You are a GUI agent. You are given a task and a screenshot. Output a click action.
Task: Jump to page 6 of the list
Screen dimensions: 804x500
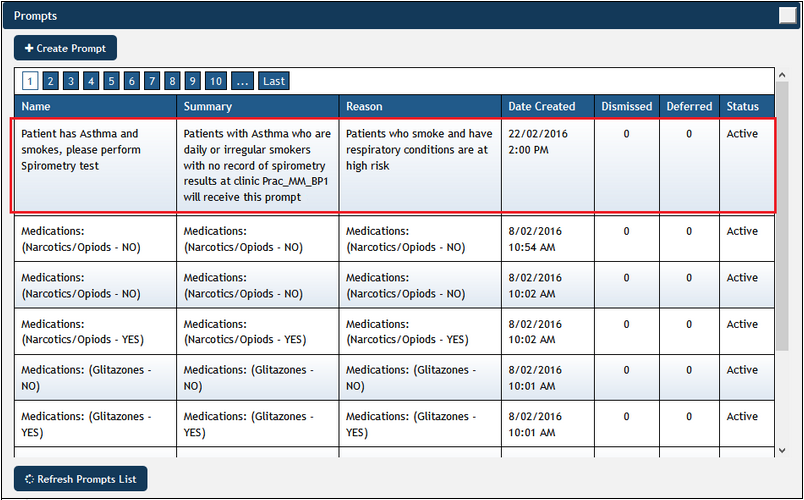(x=132, y=81)
